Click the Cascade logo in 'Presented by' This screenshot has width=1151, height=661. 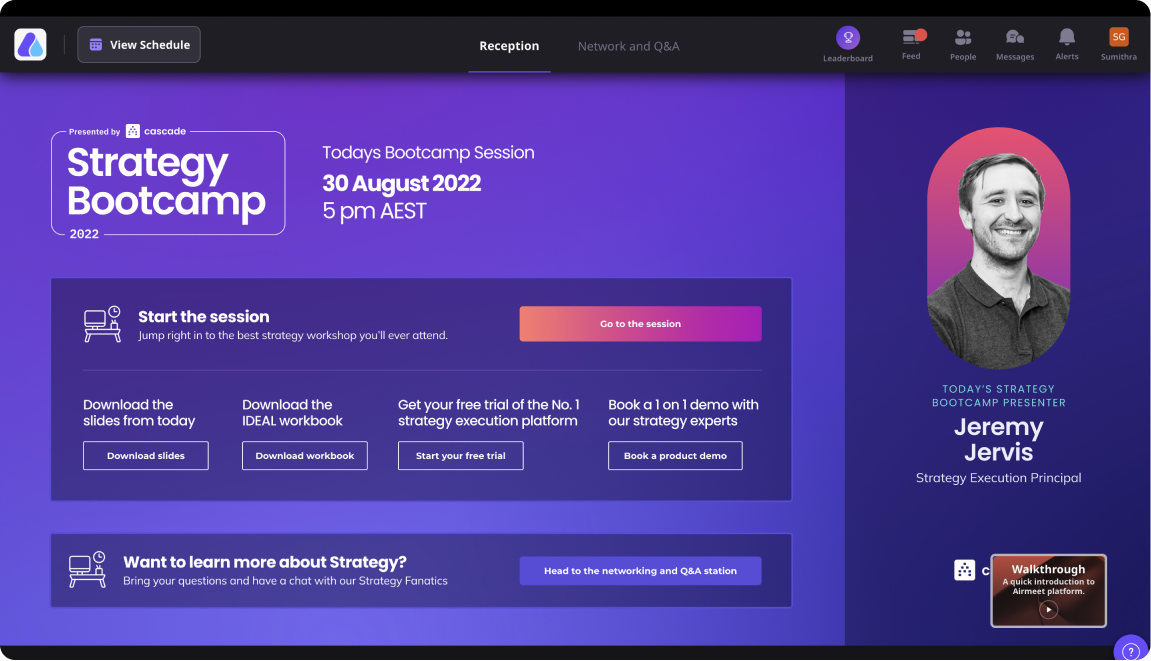tap(156, 131)
